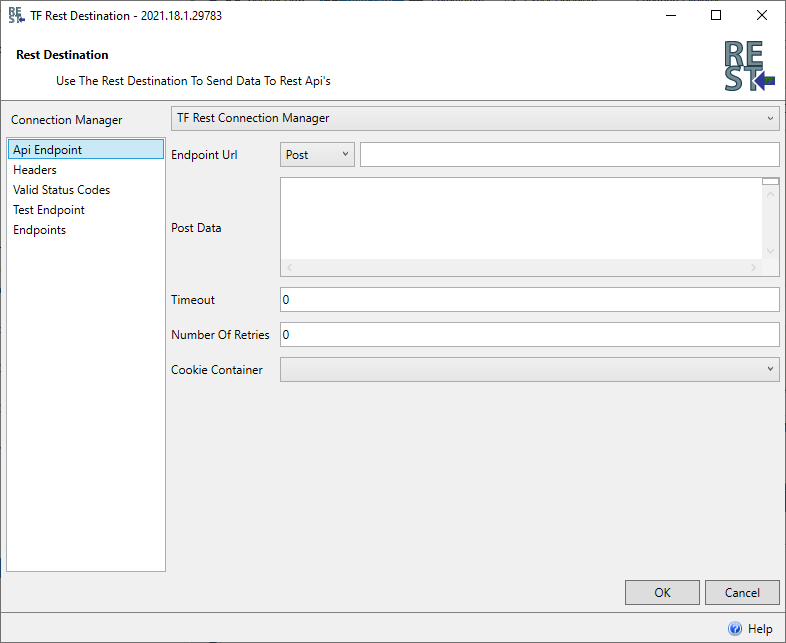786x643 pixels.
Task: Click the blue Help question mark icon
Action: pos(735,628)
